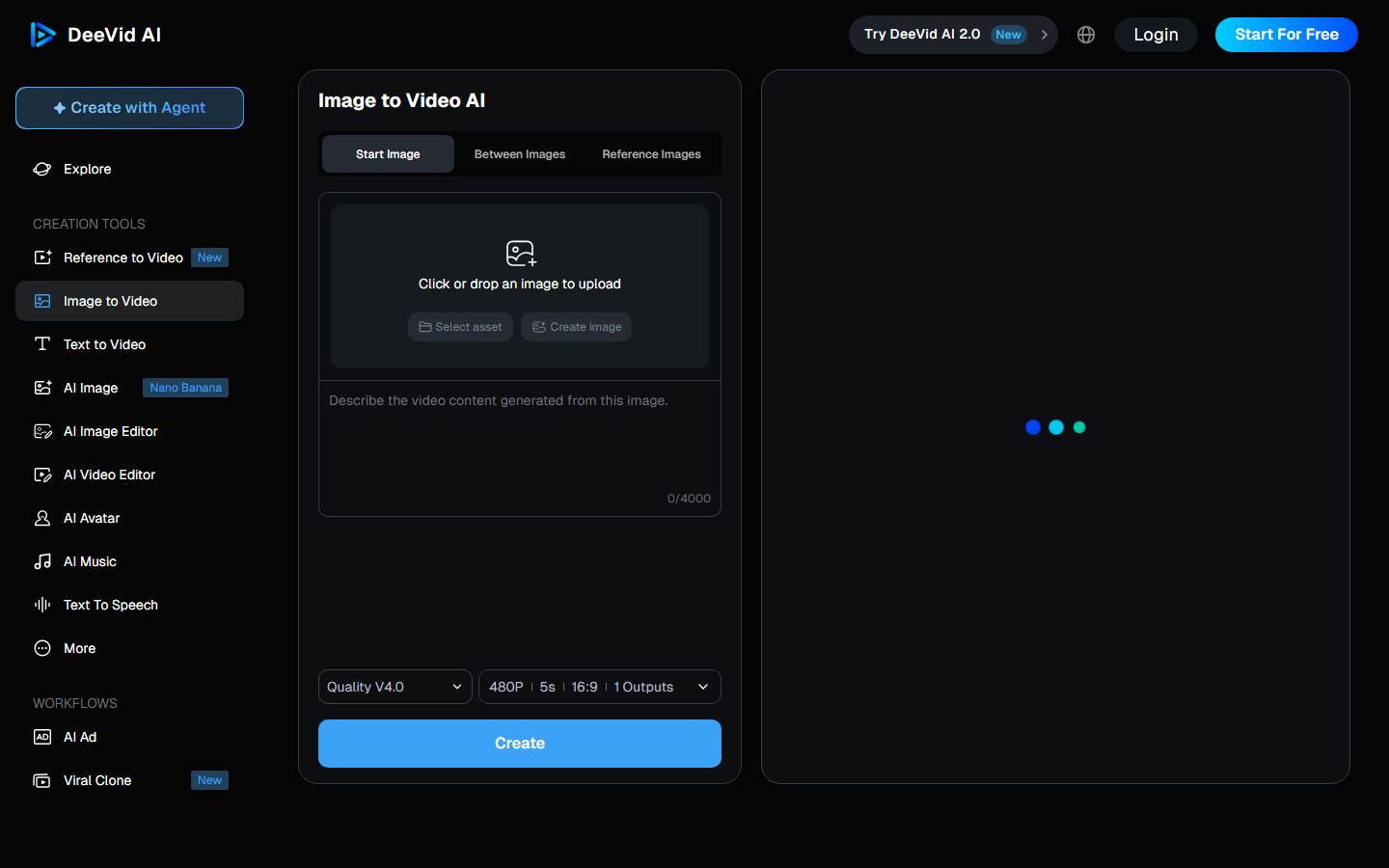
Task: Click the Text to Video icon
Action: pos(42,344)
